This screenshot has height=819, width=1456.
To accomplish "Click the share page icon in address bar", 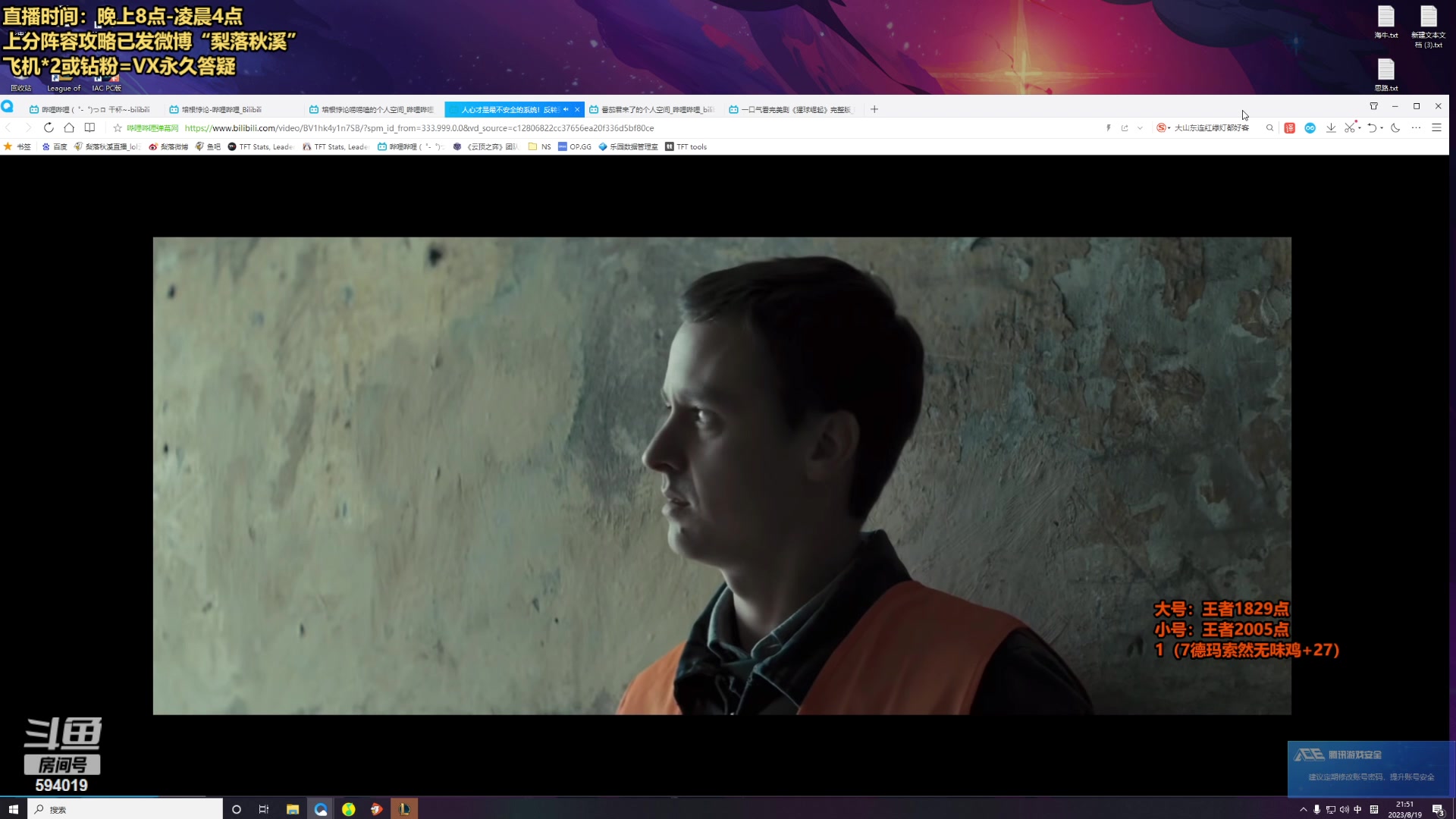I will tap(1125, 128).
